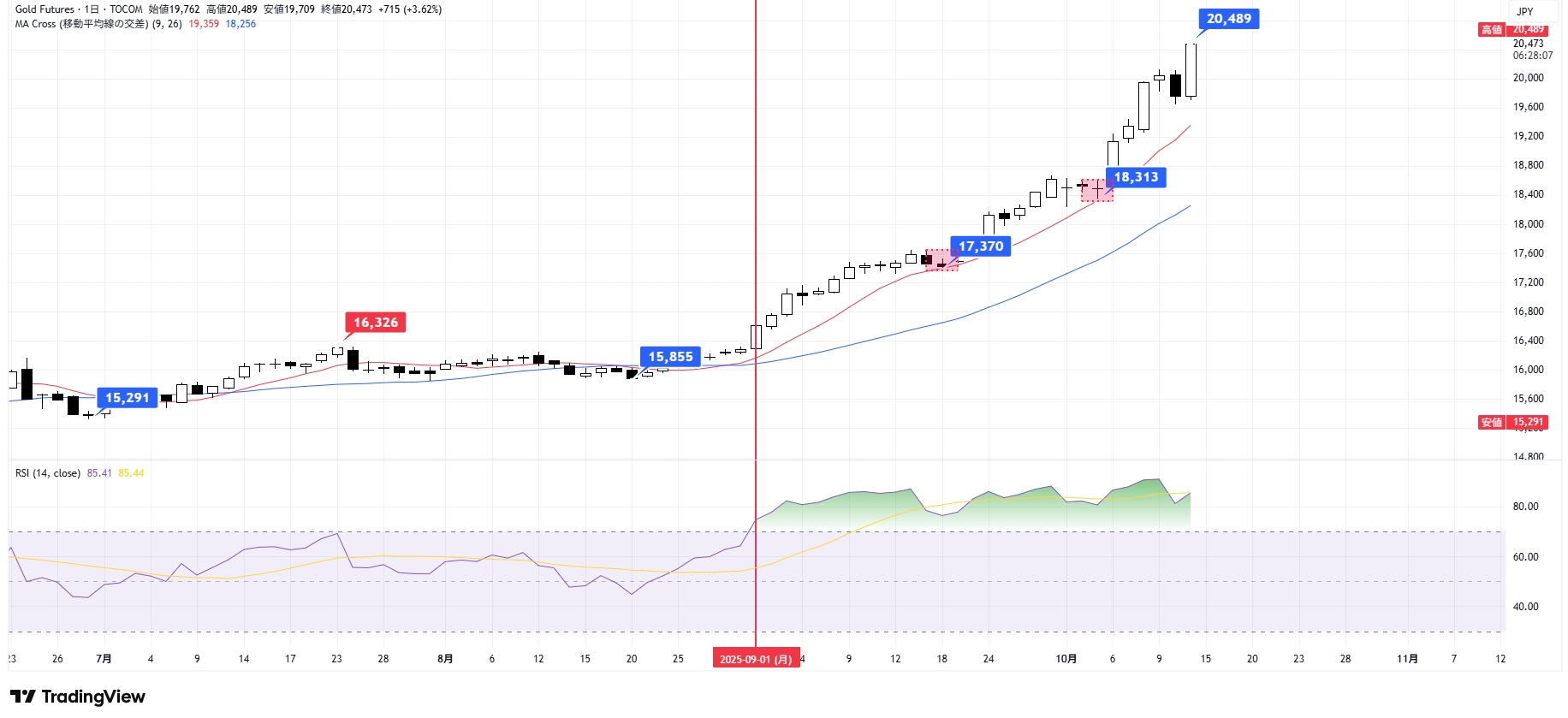Click the 17,370 blue price callout

(980, 246)
